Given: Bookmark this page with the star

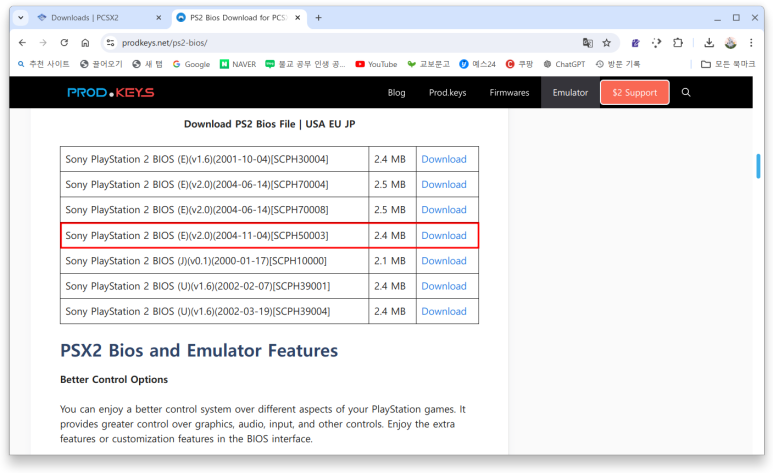Looking at the screenshot, I should pyautogui.click(x=607, y=43).
